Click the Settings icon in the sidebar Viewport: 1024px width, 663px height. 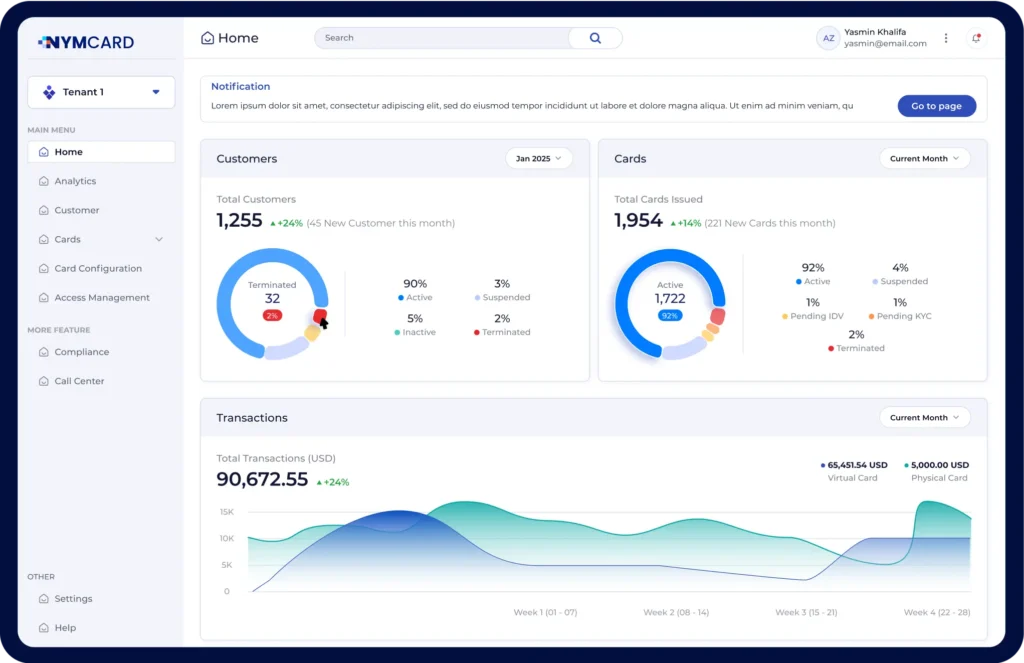click(x=43, y=599)
